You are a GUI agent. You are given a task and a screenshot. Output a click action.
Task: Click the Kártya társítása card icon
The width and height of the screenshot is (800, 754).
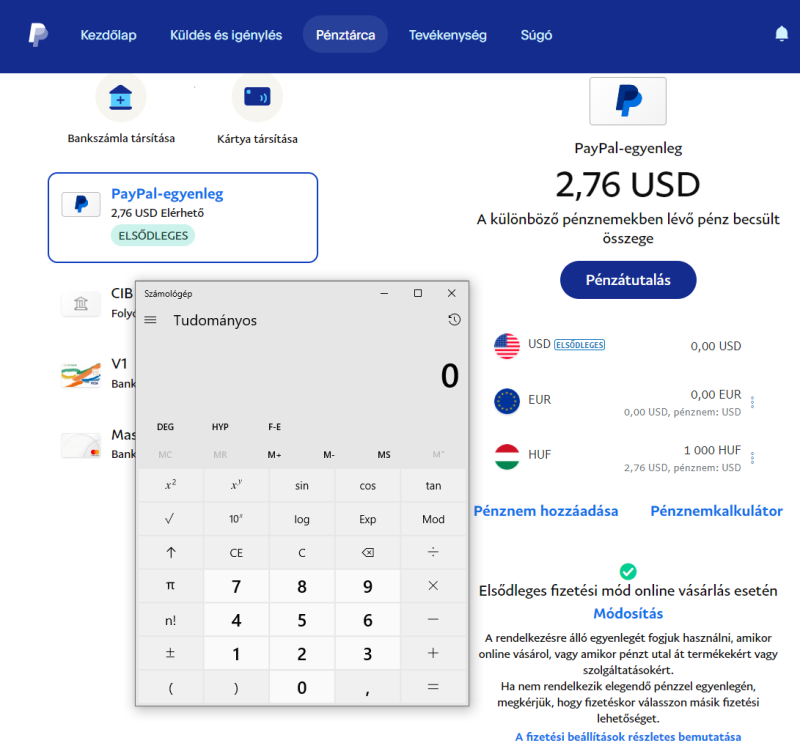257,98
